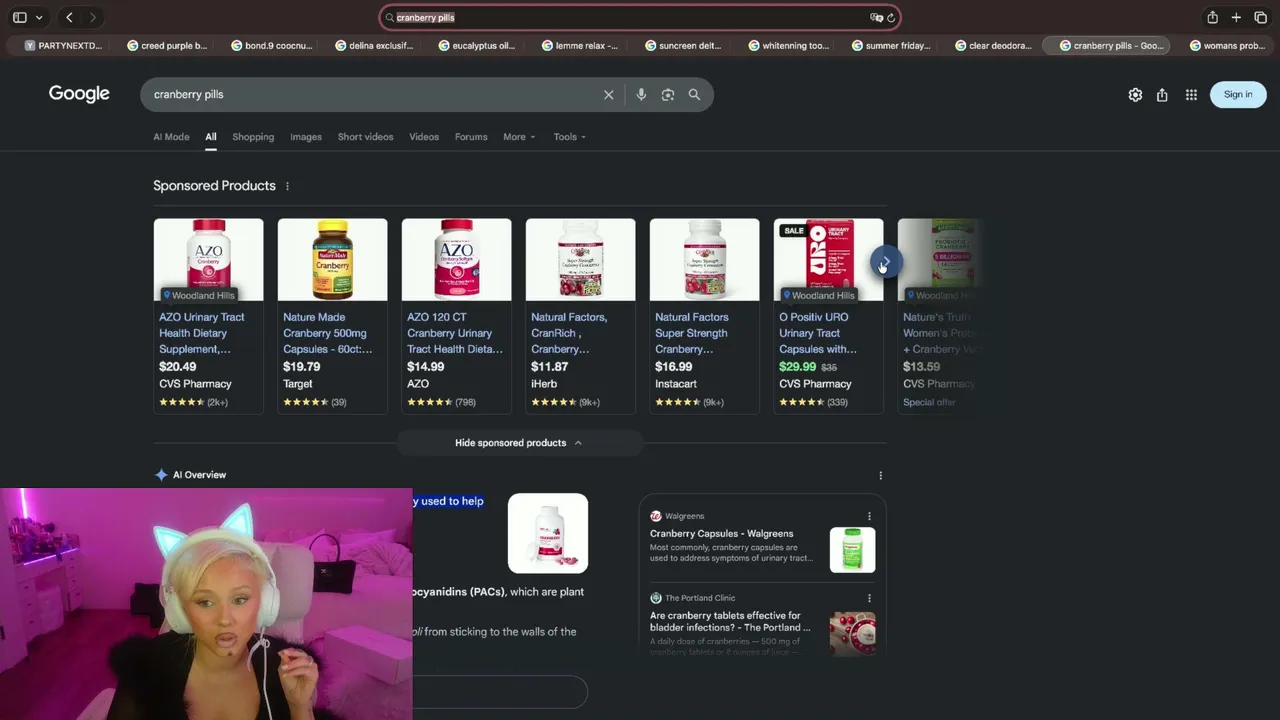Click the Woodland Hills label on AZO card
The image size is (1280, 720).
click(x=199, y=296)
